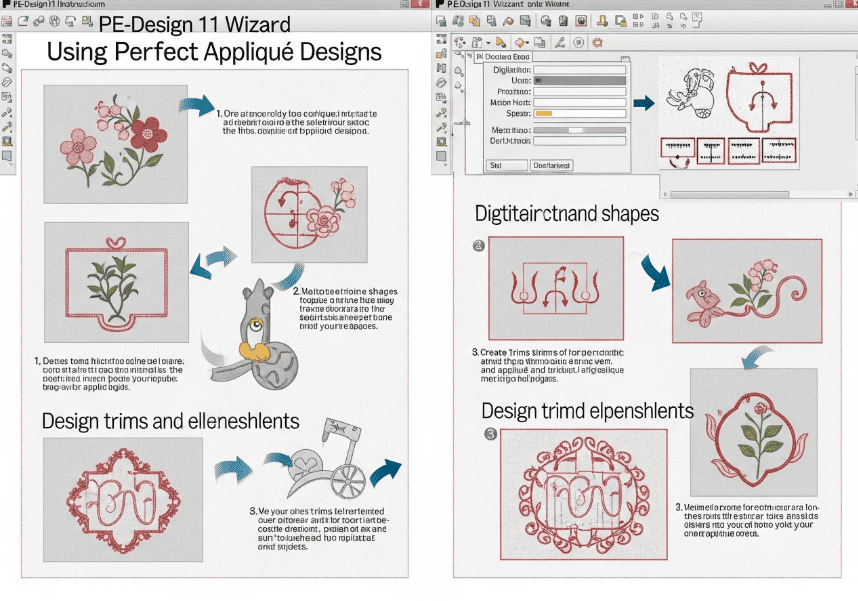Click the left scroll arrow on horizontal scrollbar
The width and height of the screenshot is (858, 601).
pos(665,194)
